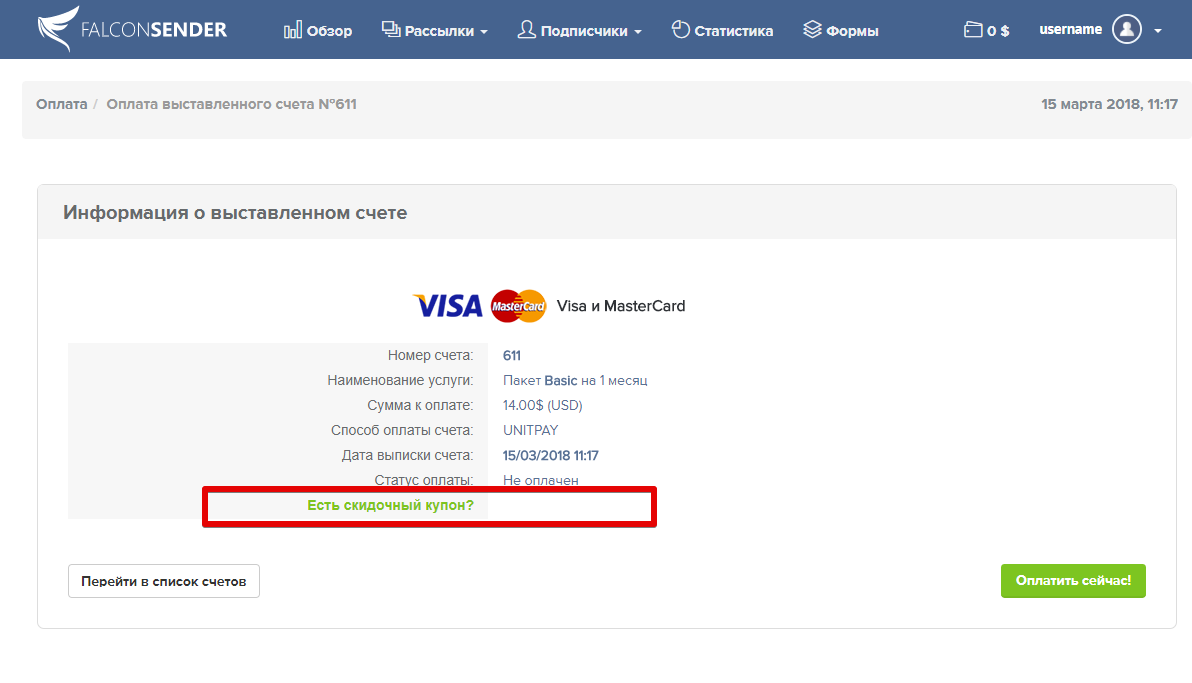Click the Visa и MasterCard label
The height and width of the screenshot is (683, 1192).
pos(620,306)
